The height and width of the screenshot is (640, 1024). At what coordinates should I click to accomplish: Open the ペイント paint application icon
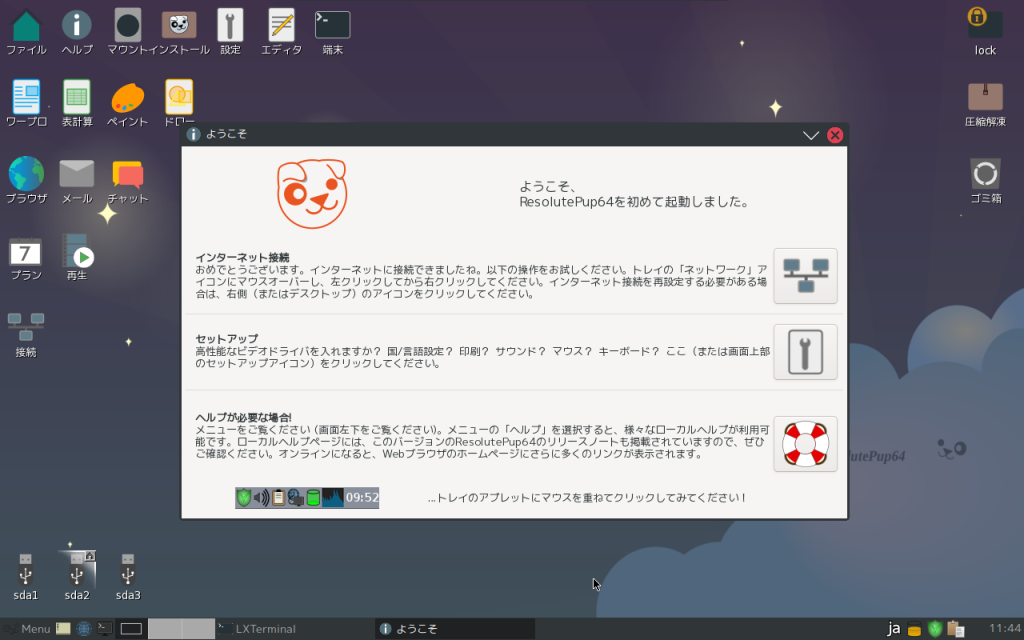(x=128, y=98)
